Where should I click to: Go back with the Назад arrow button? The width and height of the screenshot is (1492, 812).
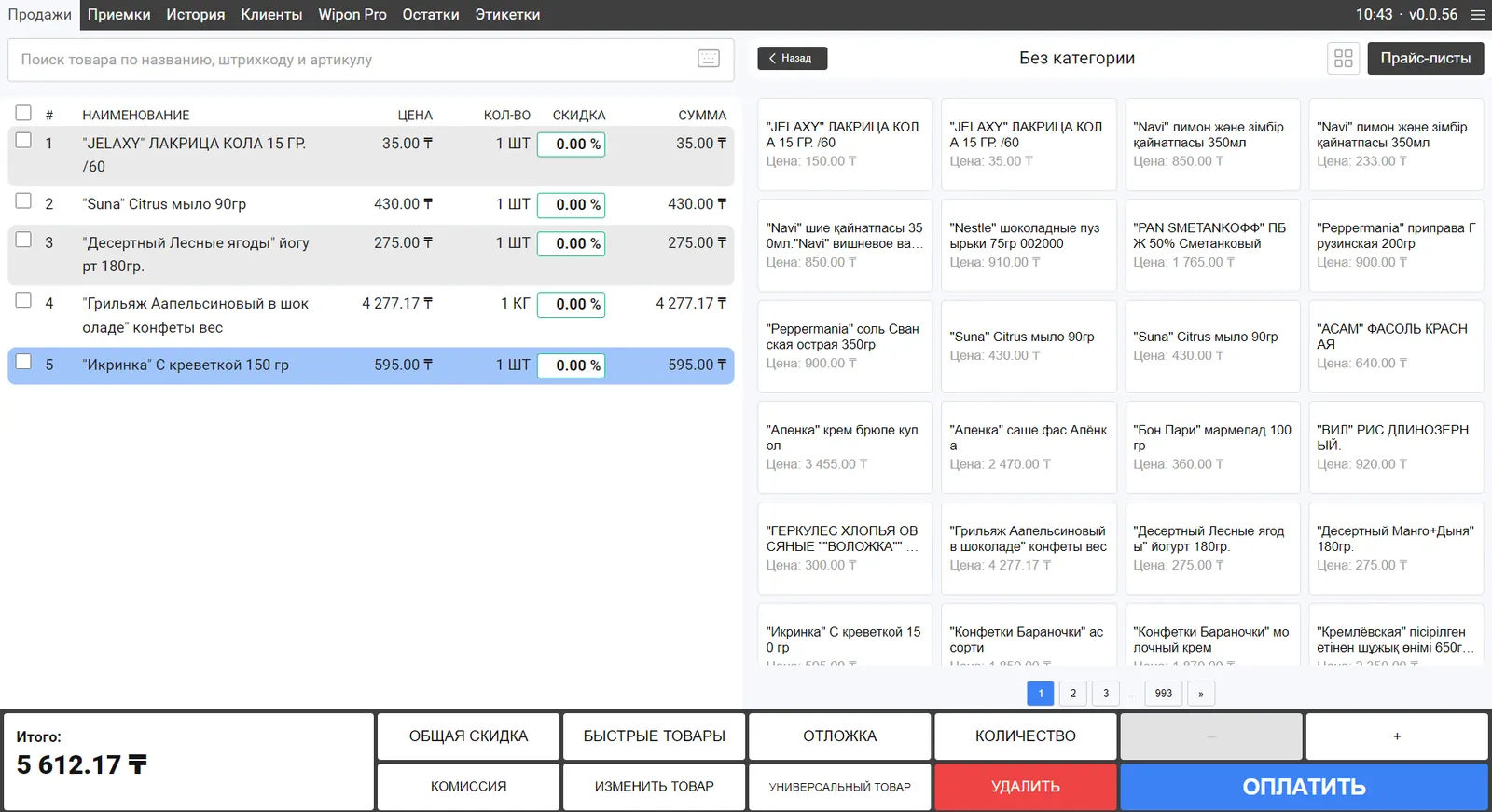pos(792,58)
